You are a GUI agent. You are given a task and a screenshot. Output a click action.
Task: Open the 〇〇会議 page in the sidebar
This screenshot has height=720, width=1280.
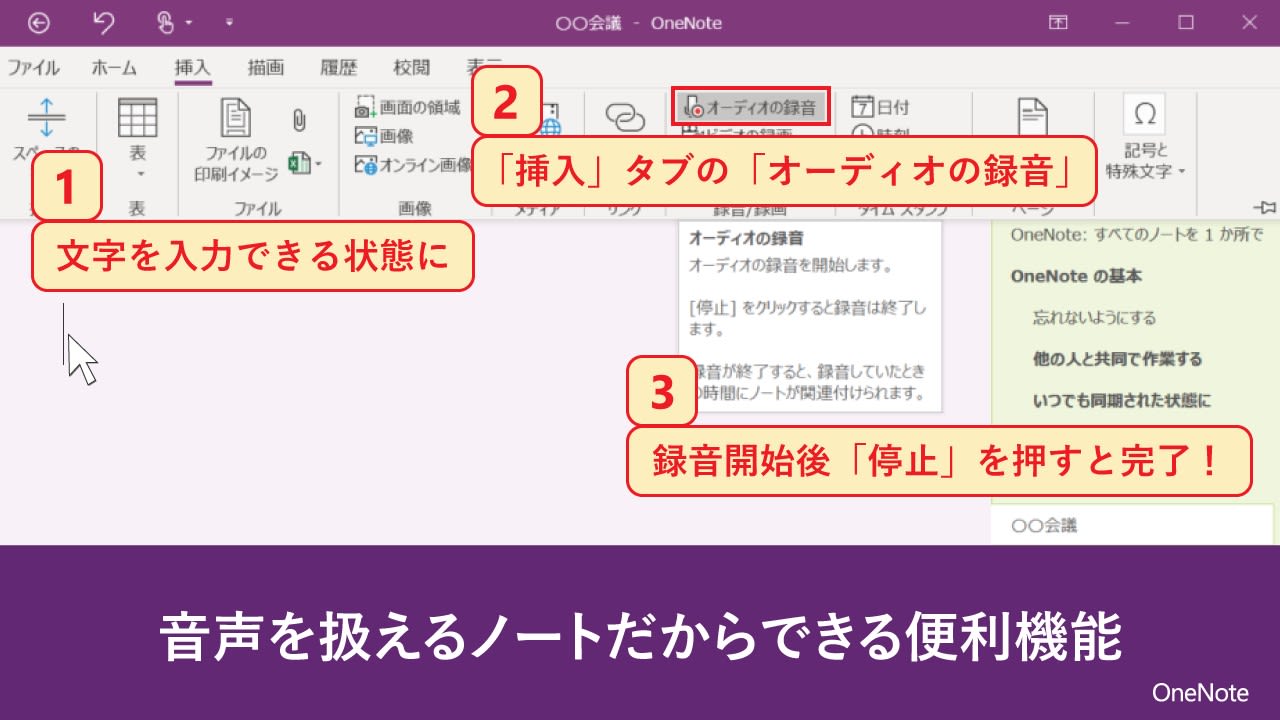click(1047, 525)
